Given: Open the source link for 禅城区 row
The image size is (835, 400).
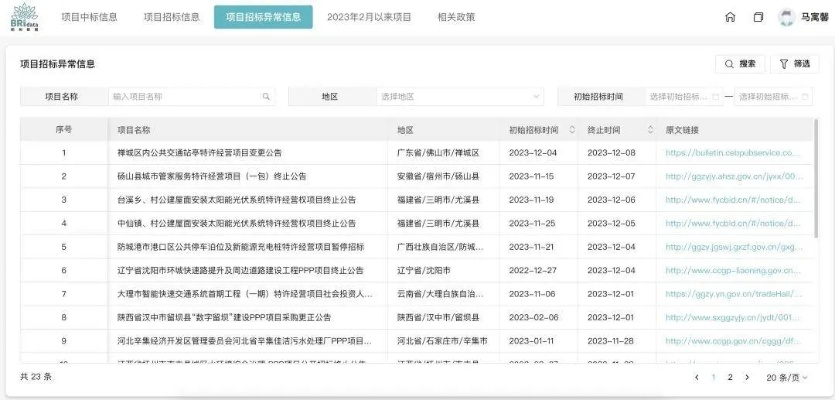Looking at the screenshot, I should (x=733, y=153).
